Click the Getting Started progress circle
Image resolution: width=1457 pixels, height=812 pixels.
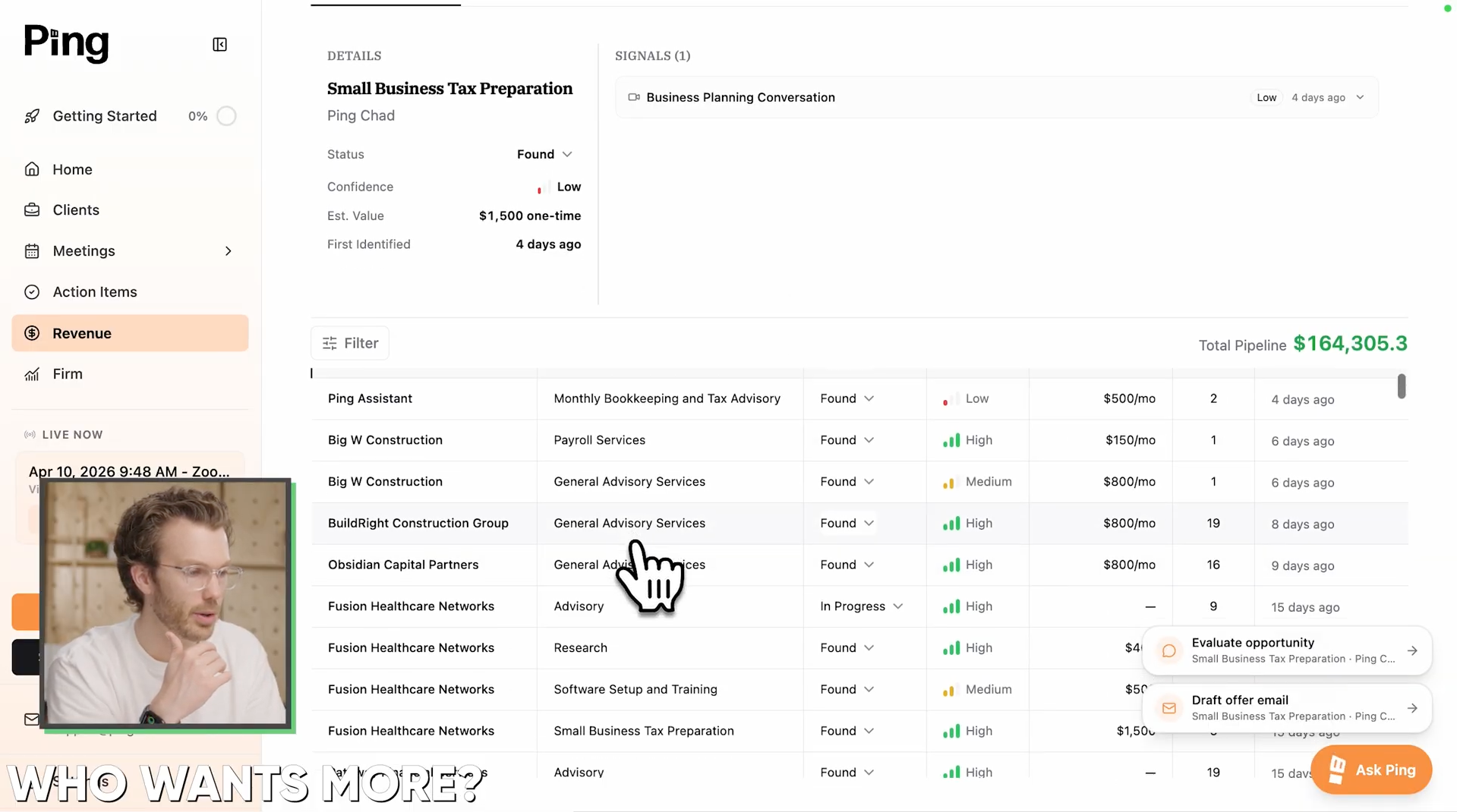point(226,116)
